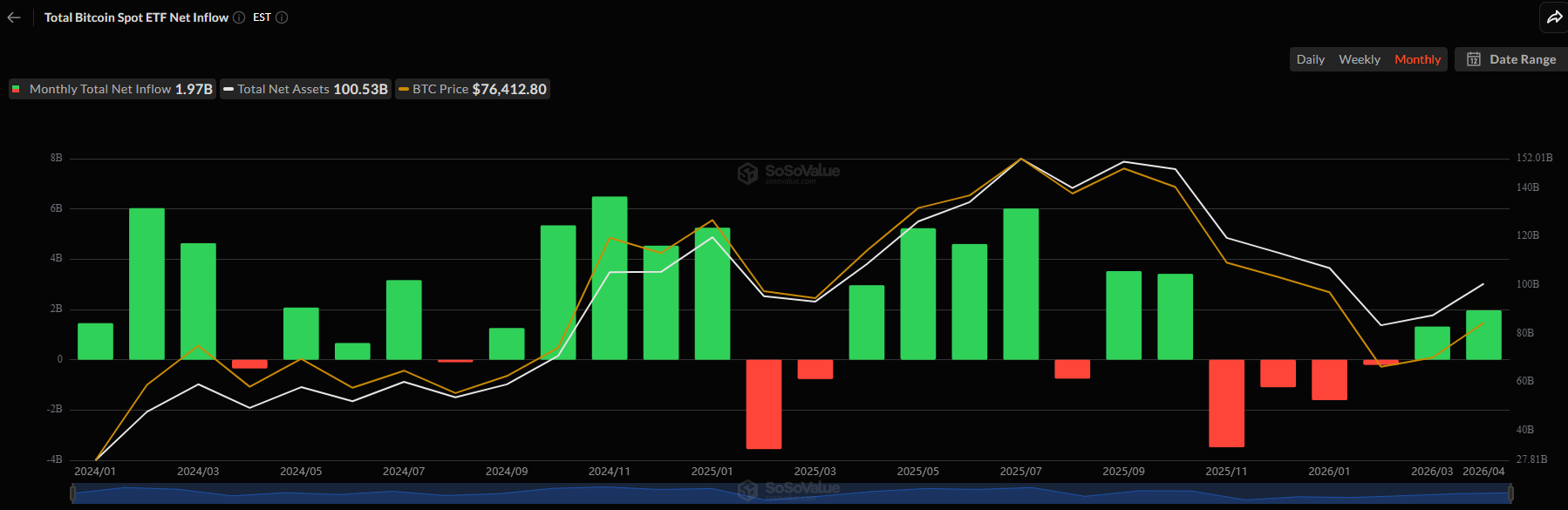Viewport: 1568px width, 510px height.
Task: Click the 2026/01 x-axis label
Action: click(1329, 472)
